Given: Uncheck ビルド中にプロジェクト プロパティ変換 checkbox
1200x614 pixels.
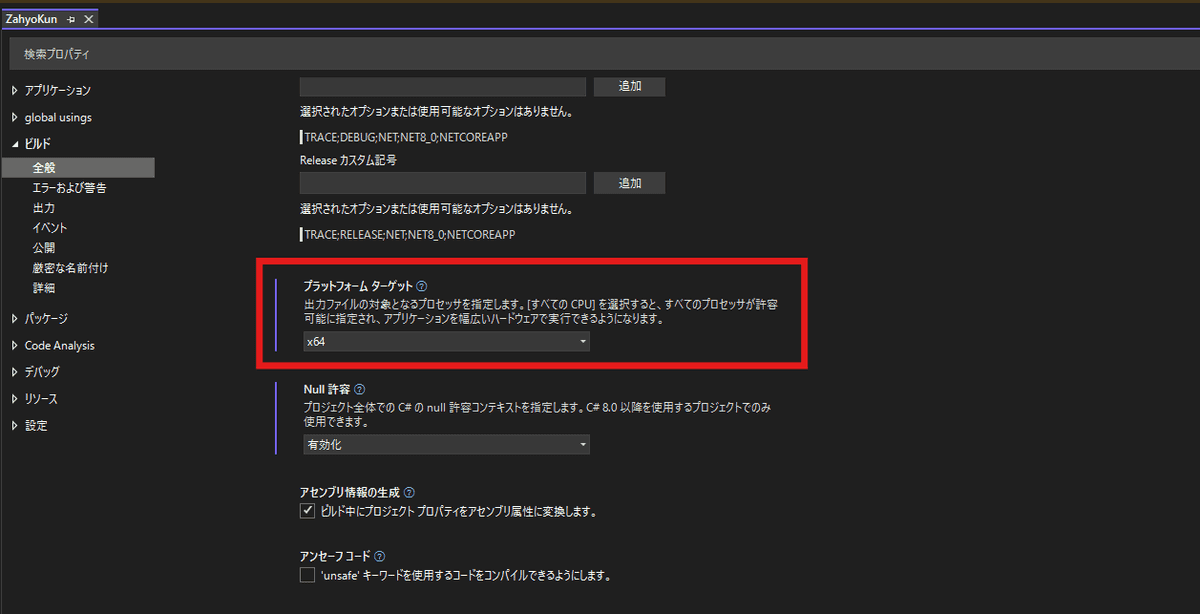Looking at the screenshot, I should click(x=307, y=512).
